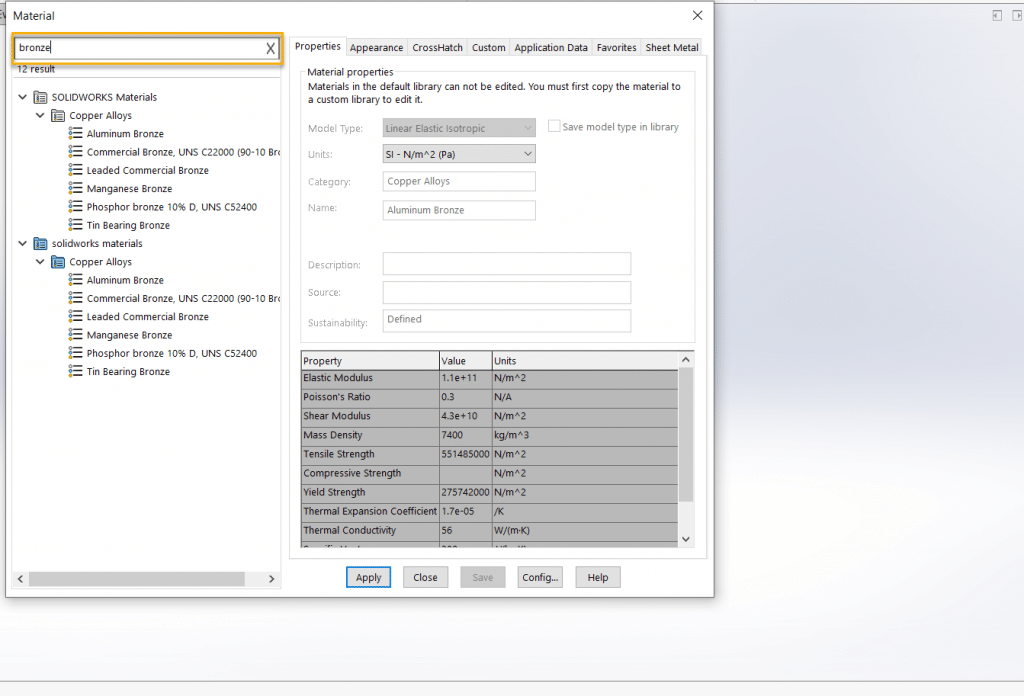Click the Source input field
Screen dimensions: 1024x696
click(x=507, y=293)
